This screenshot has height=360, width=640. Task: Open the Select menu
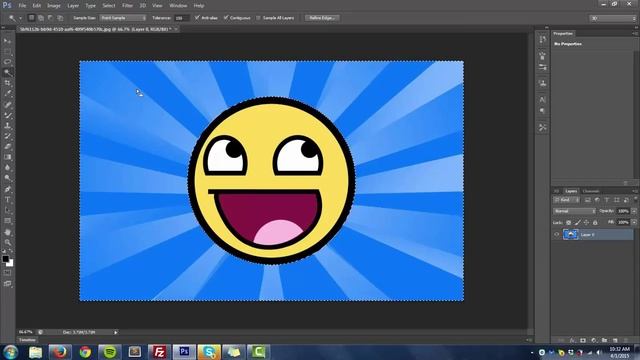[109, 6]
